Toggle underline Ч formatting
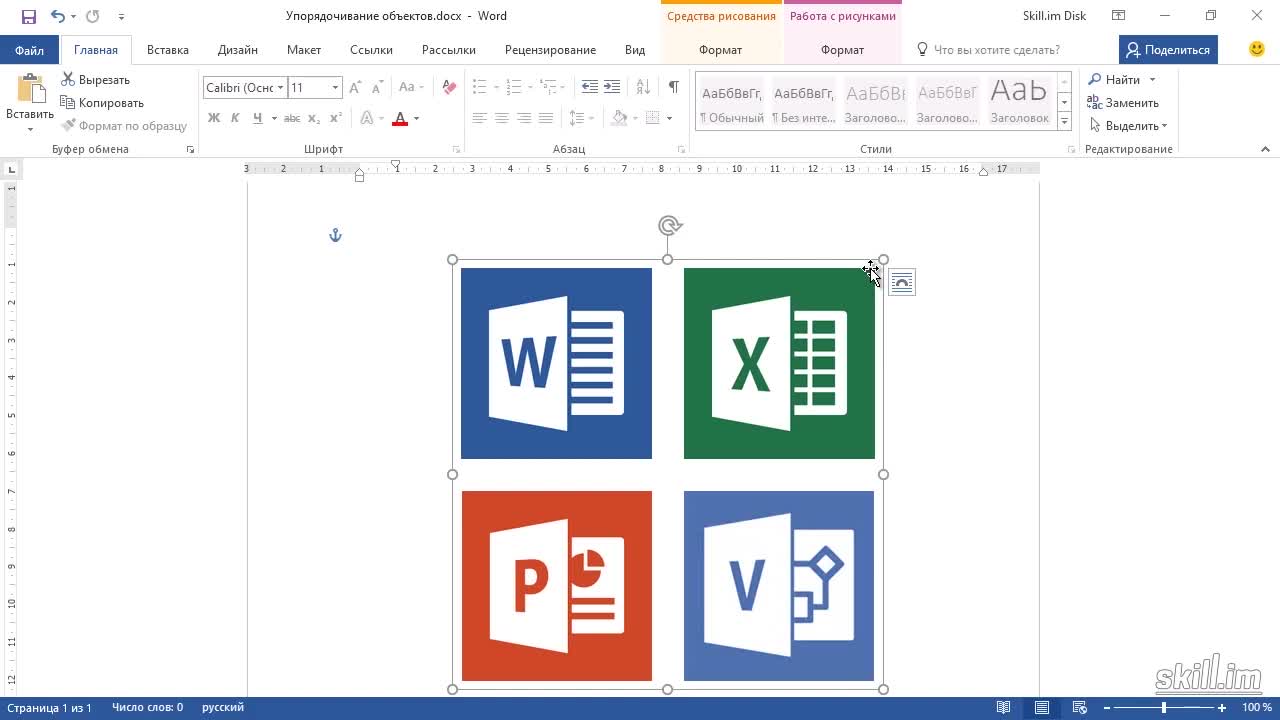Viewport: 1280px width, 720px height. click(257, 118)
